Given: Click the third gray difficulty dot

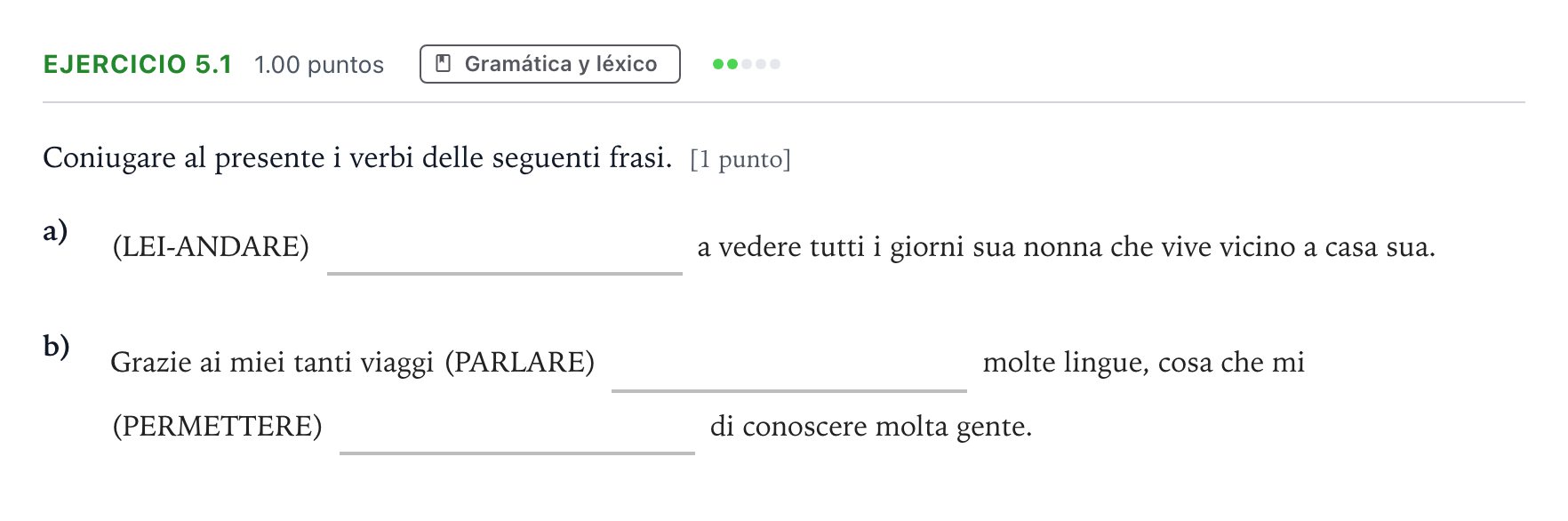Looking at the screenshot, I should point(747,64).
